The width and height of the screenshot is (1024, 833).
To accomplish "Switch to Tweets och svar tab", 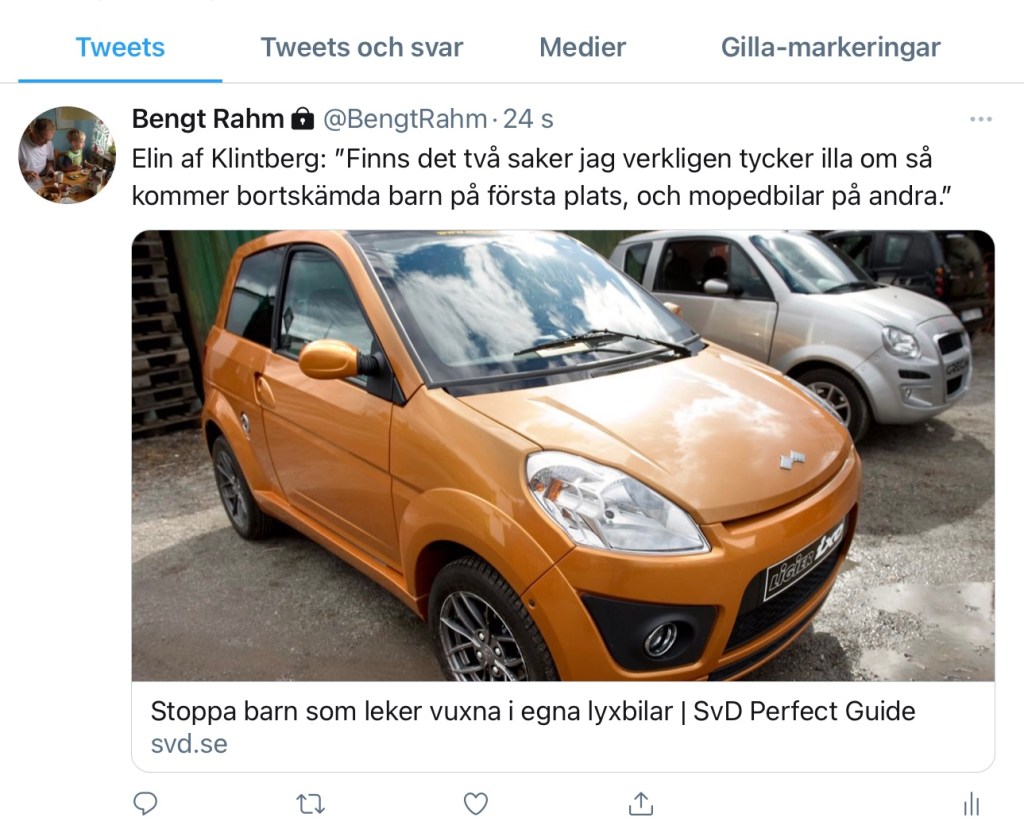I will (362, 47).
